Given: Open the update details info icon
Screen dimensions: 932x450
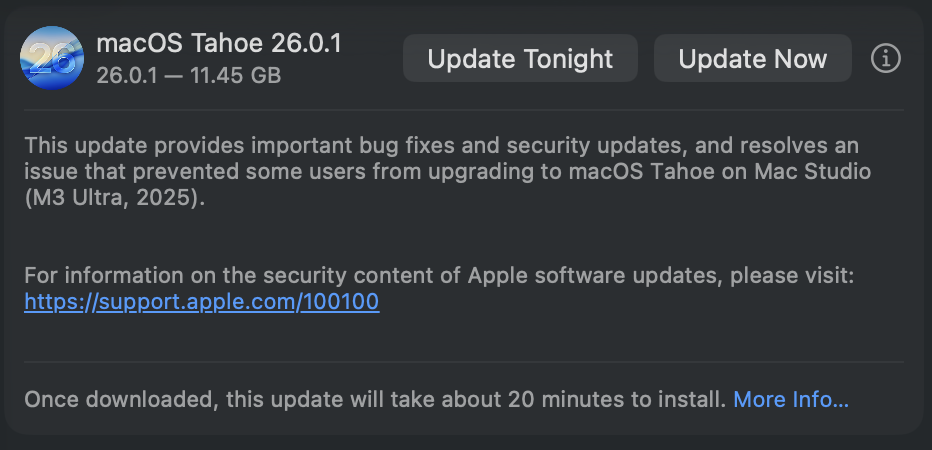Looking at the screenshot, I should click(885, 59).
